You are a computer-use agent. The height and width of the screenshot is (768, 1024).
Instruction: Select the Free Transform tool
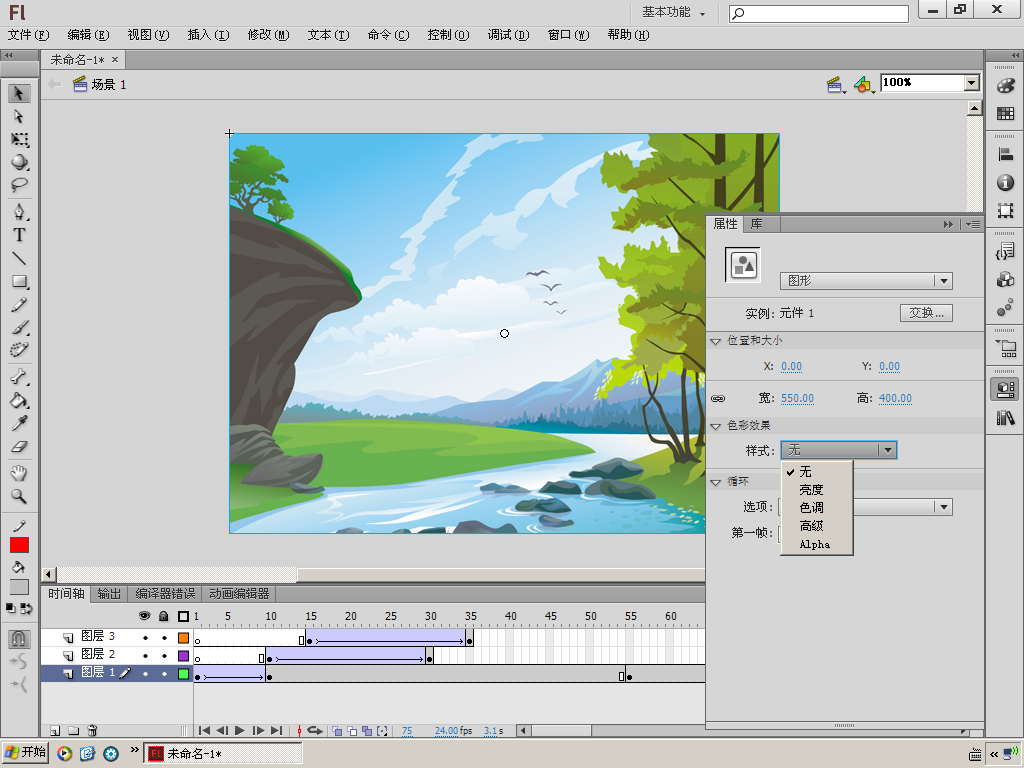tap(19, 139)
